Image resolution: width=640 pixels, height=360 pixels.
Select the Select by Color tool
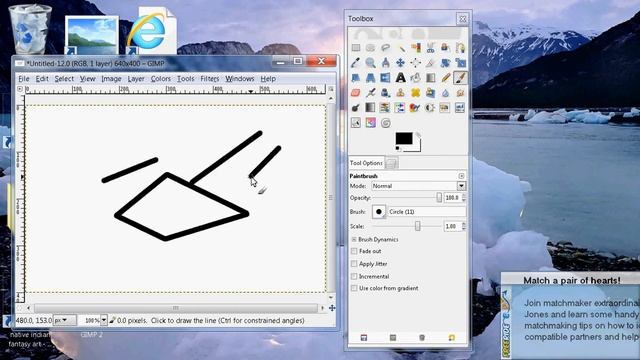416,48
